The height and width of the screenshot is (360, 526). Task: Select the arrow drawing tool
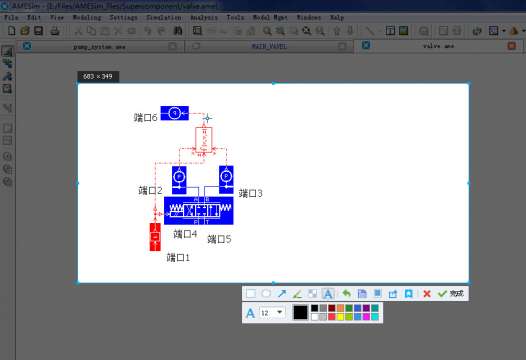(282, 294)
